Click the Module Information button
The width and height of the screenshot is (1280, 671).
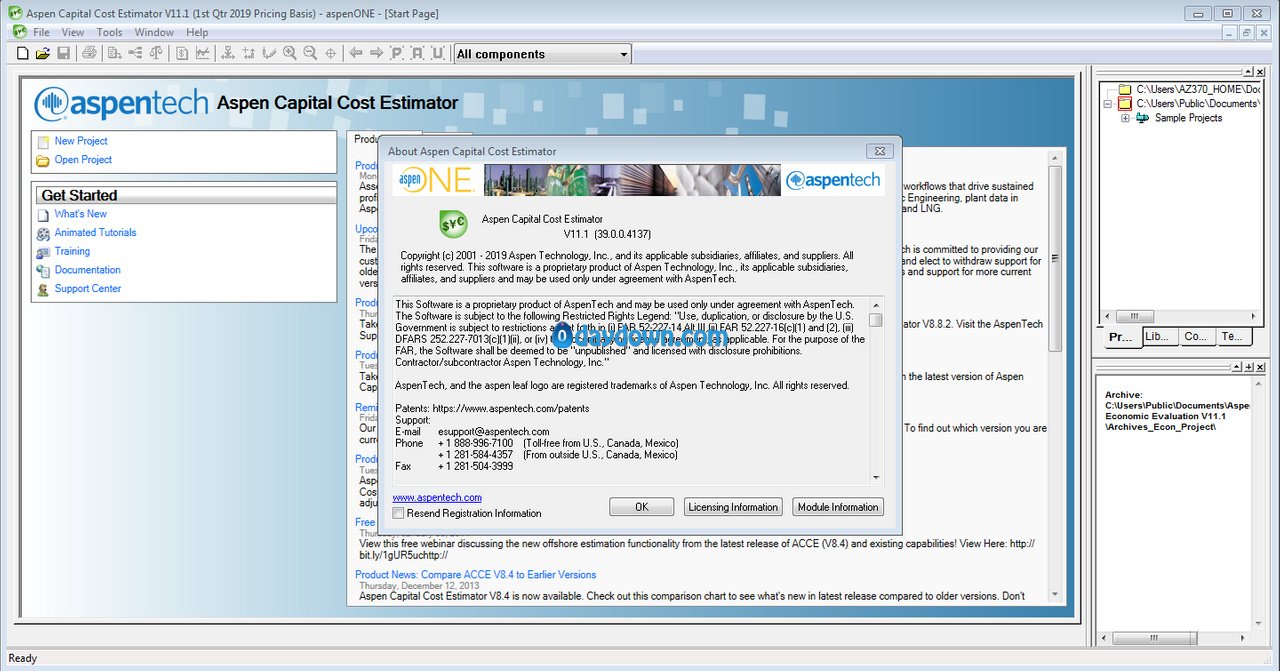pyautogui.click(x=838, y=507)
